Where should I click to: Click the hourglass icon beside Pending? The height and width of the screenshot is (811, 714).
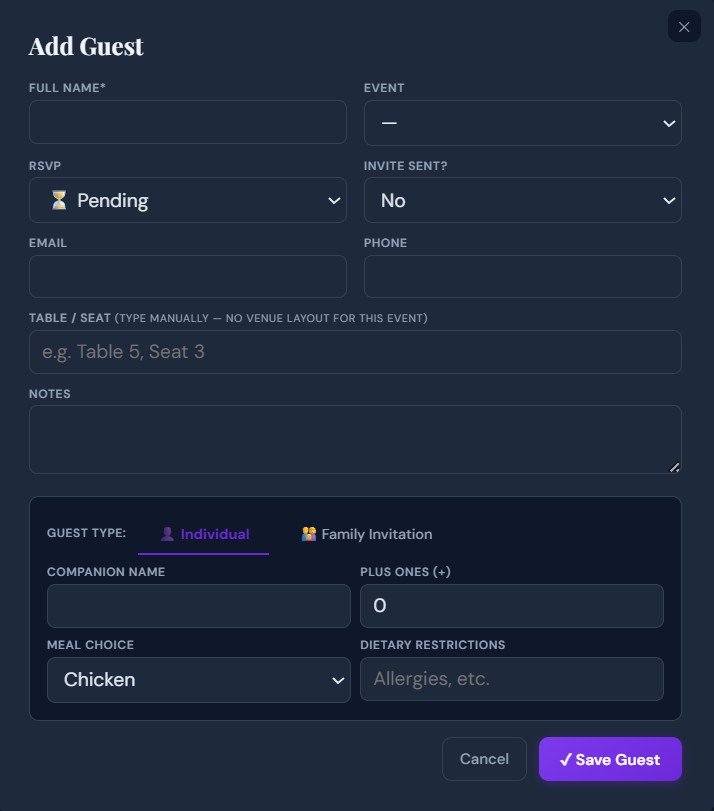pos(59,200)
